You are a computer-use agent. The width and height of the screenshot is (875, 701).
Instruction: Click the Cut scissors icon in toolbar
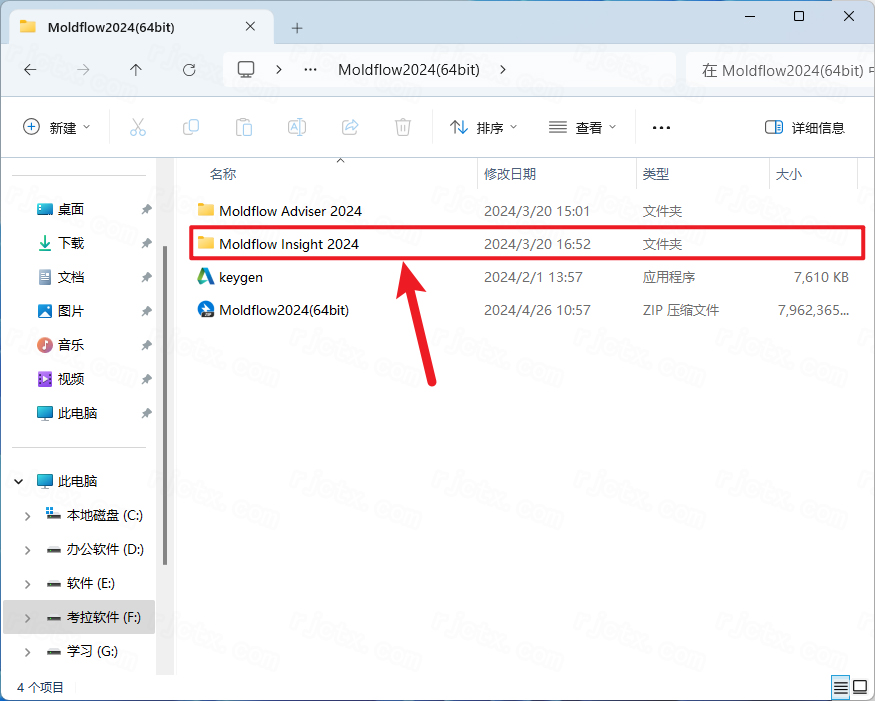point(138,127)
